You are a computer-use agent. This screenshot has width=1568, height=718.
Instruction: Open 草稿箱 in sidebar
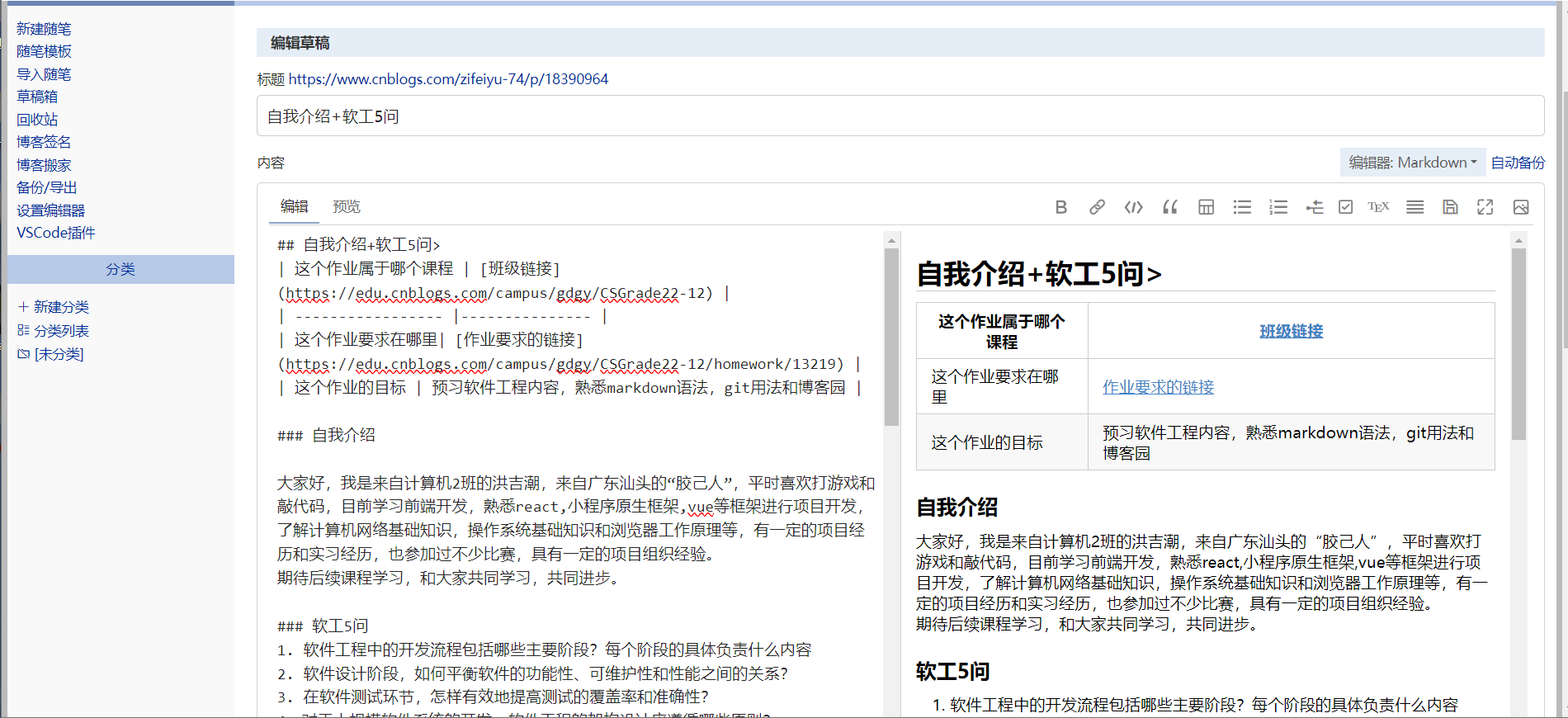click(x=37, y=97)
